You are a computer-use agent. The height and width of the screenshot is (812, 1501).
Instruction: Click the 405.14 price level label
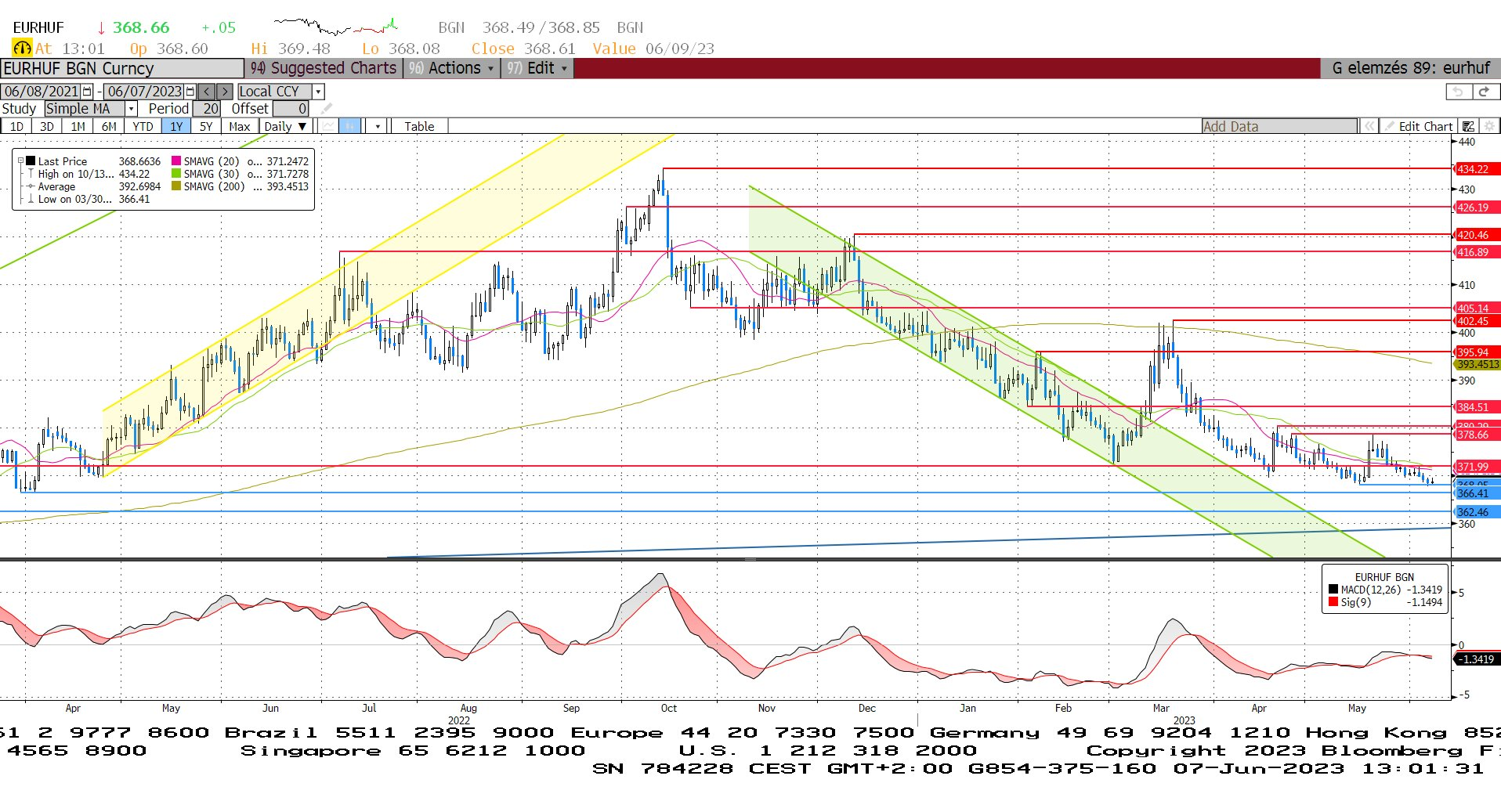click(x=1477, y=309)
